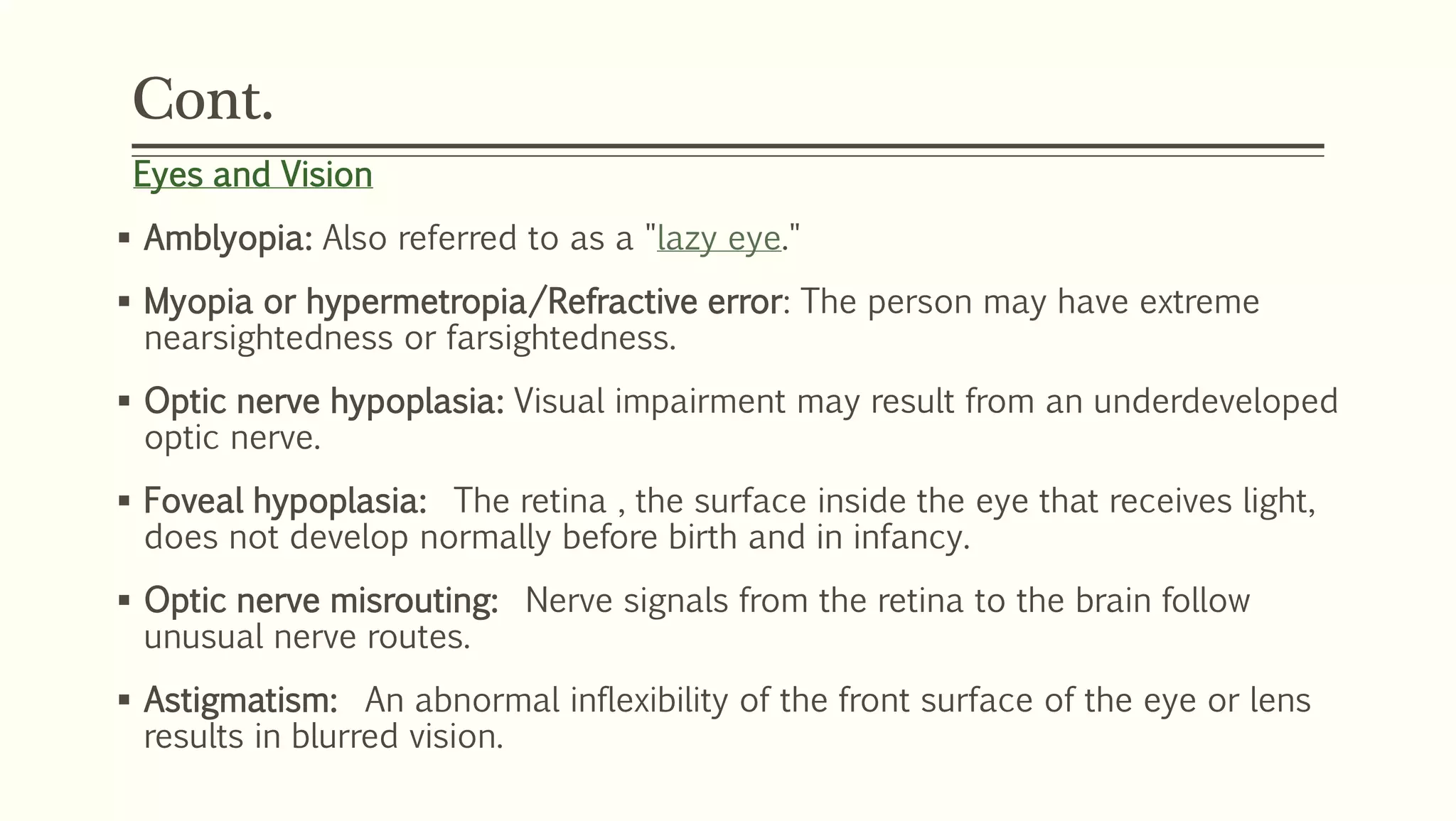Click the bullet marker beside Amblyopia
The height and width of the screenshot is (821, 1456).
(124, 237)
